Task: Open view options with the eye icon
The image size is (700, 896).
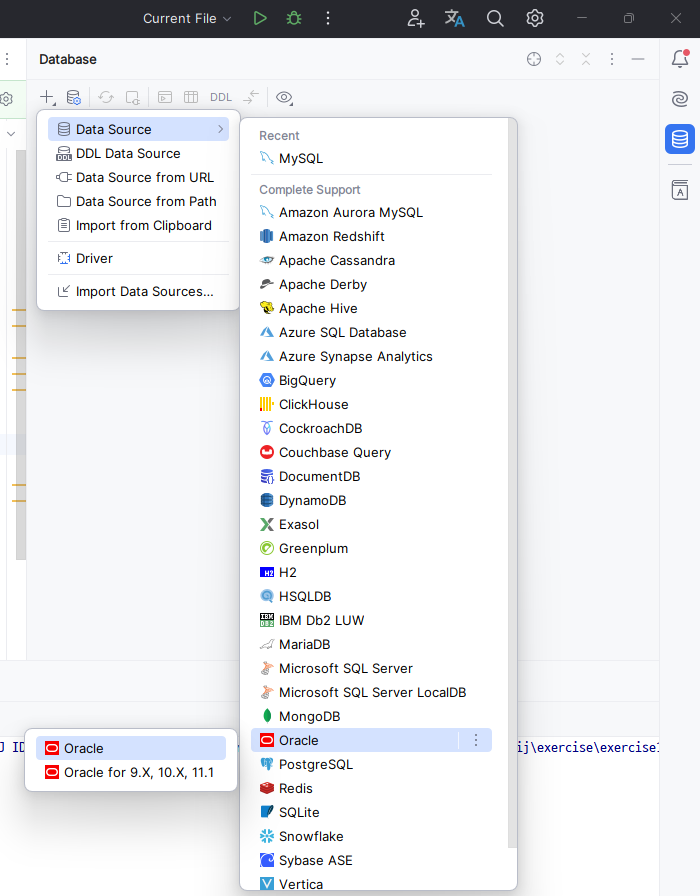Action: [284, 97]
